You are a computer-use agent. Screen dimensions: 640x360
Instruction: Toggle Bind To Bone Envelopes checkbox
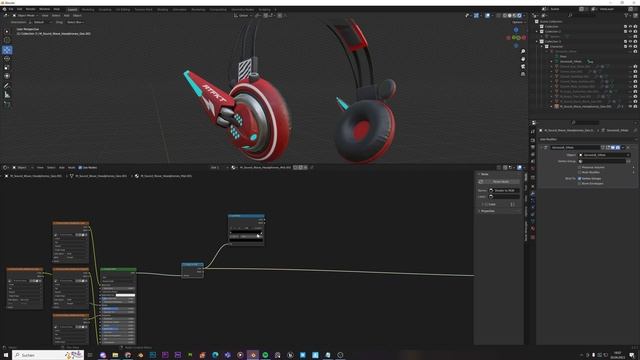tap(580, 183)
